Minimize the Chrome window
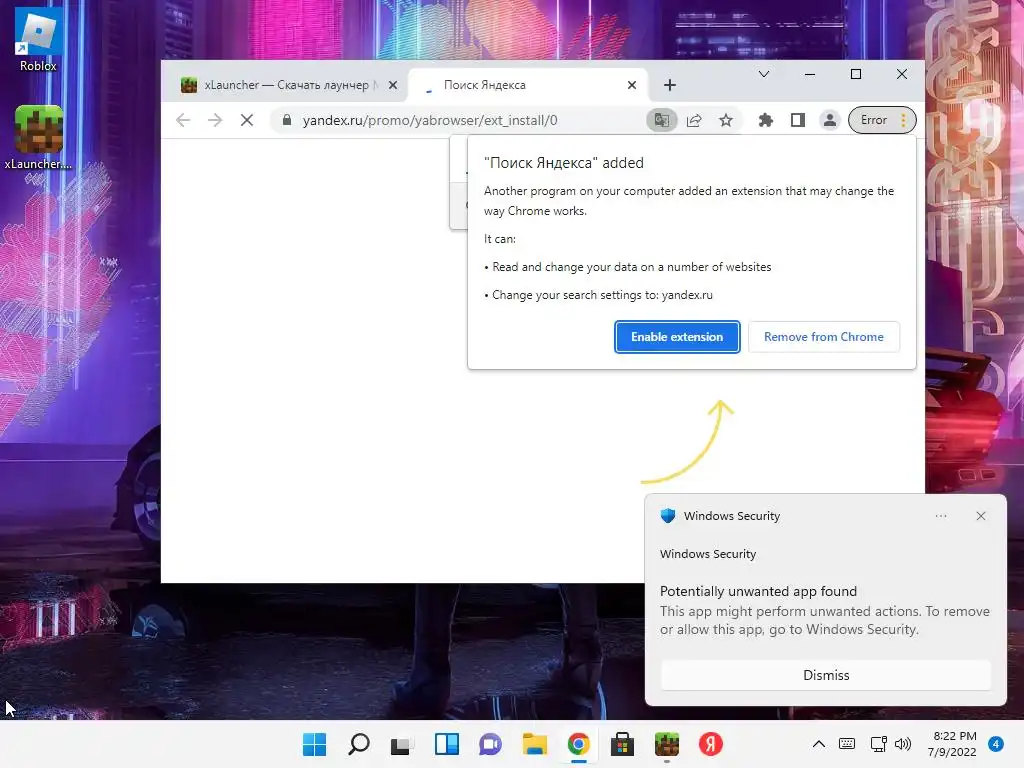The image size is (1024, 768). click(810, 74)
